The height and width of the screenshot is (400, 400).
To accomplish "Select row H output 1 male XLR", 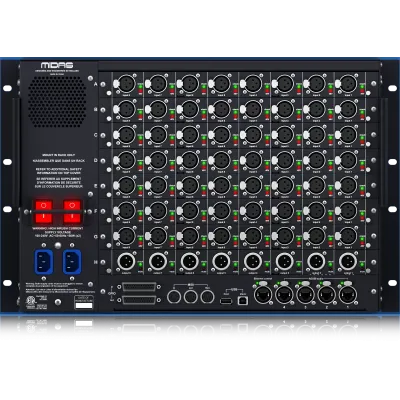I will (x=348, y=262).
